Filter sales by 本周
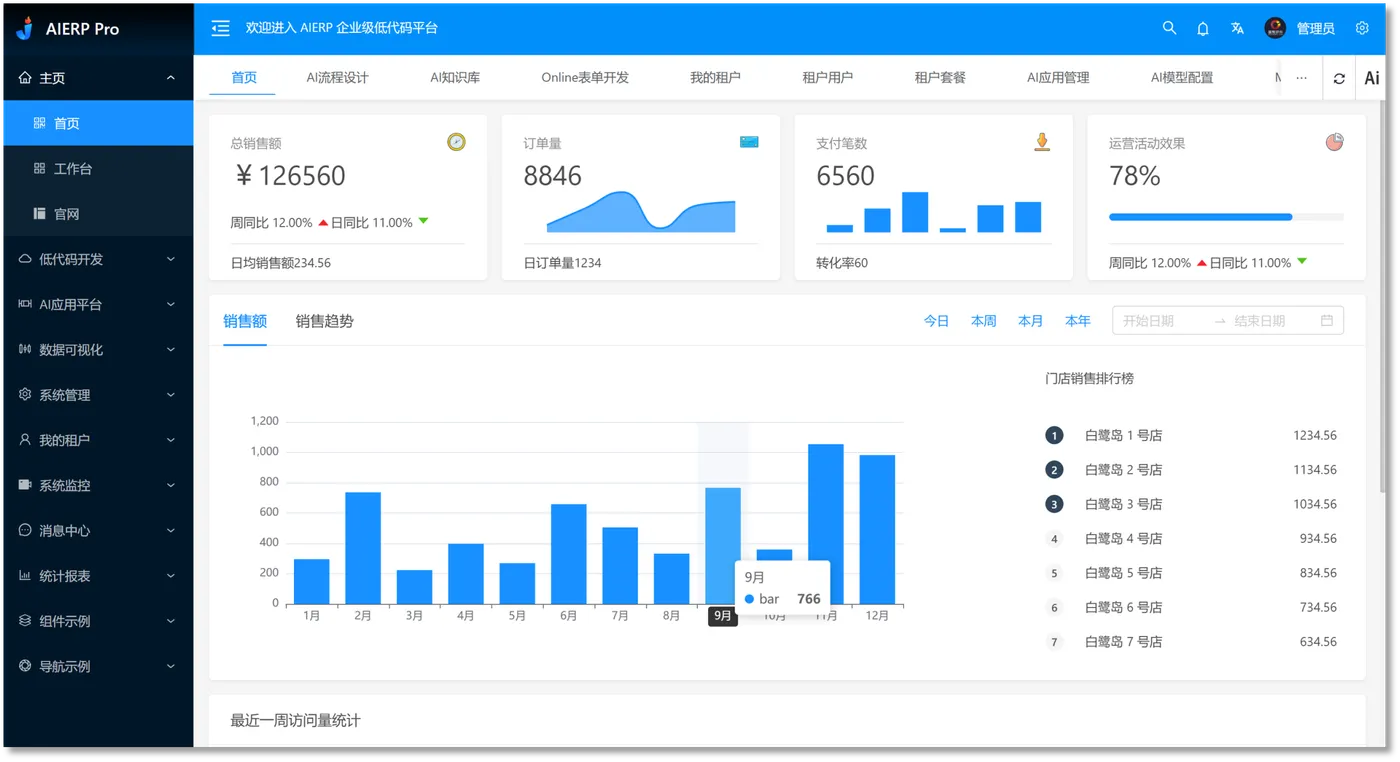 pyautogui.click(x=983, y=321)
